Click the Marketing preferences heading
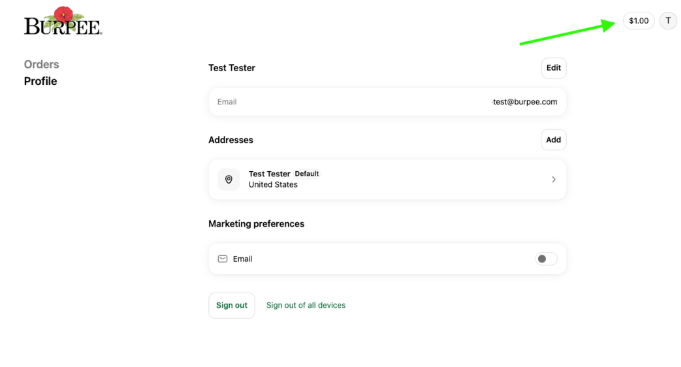The image size is (681, 367). pos(256,224)
